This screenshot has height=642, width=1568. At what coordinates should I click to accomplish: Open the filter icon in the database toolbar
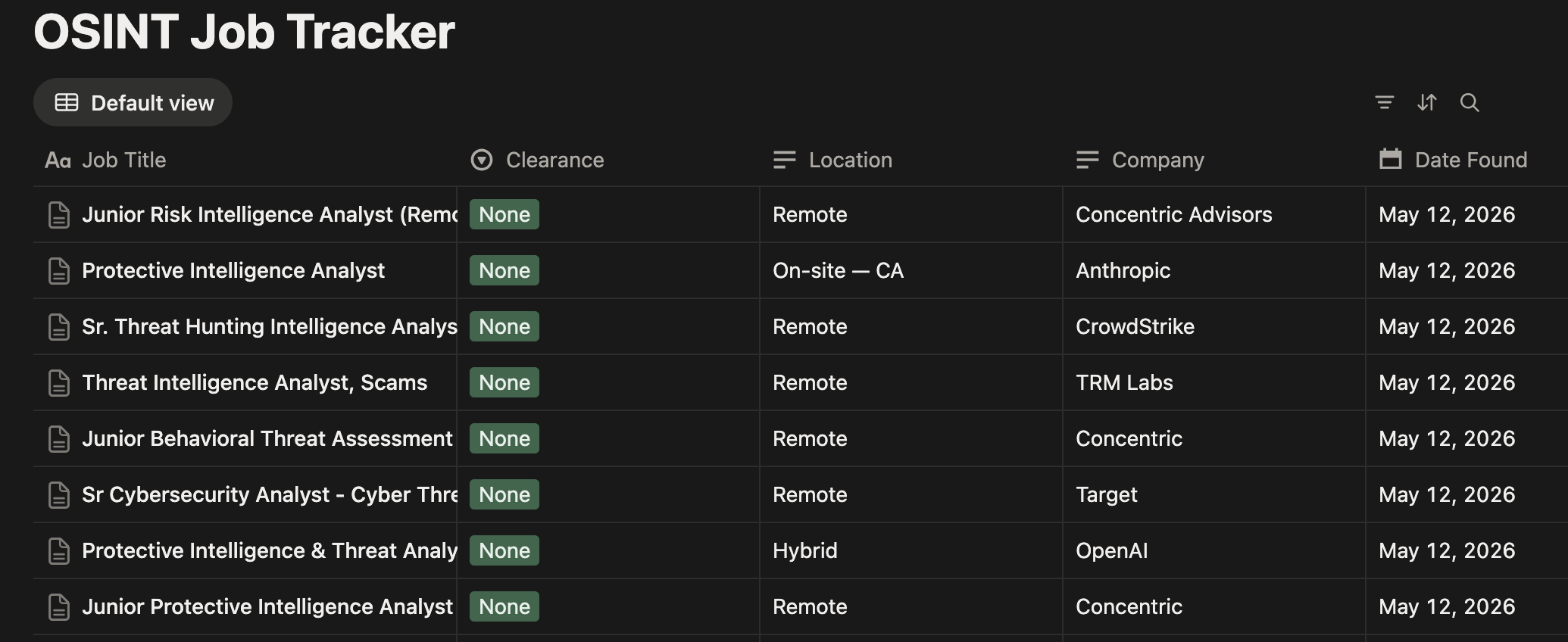pos(1384,102)
